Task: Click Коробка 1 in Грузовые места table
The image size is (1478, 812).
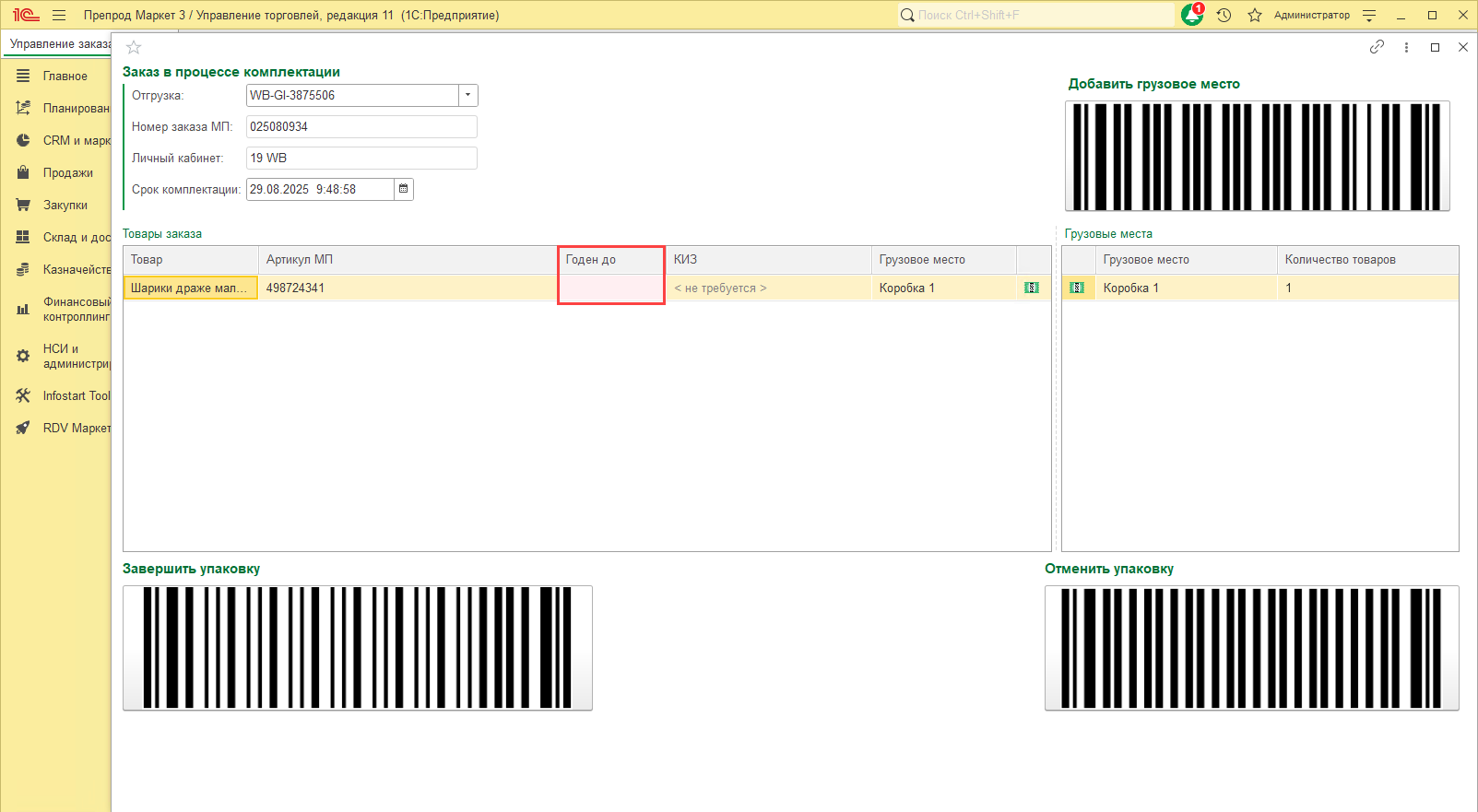Action: (x=1187, y=288)
